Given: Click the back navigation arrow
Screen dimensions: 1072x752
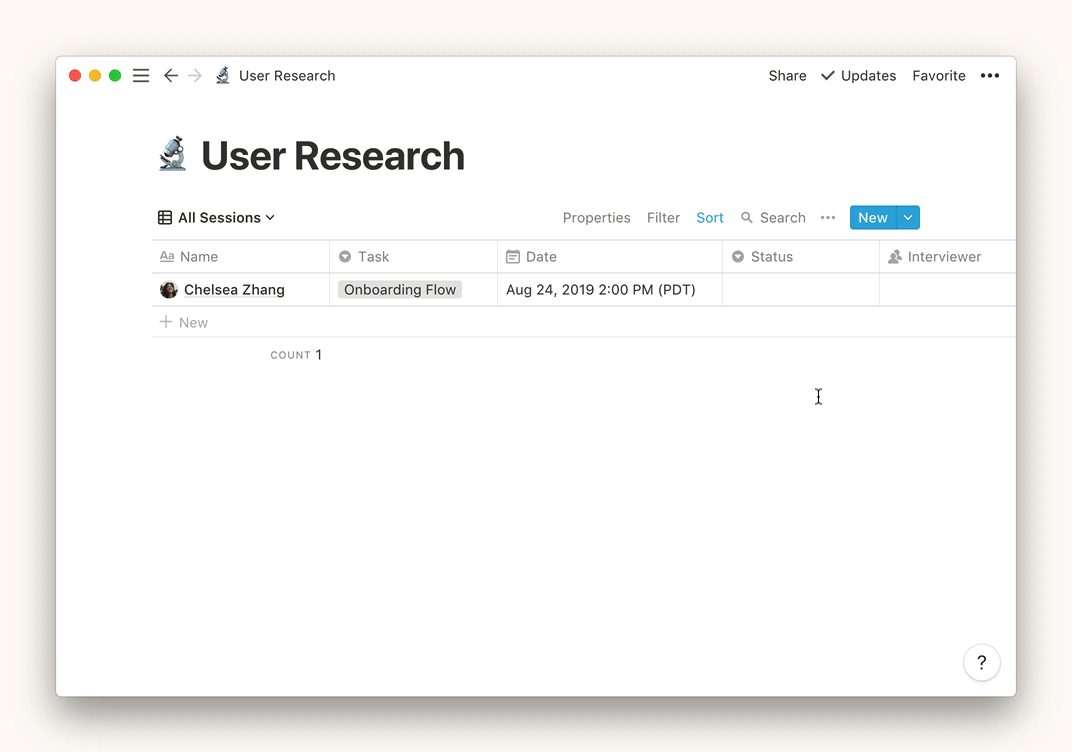Looking at the screenshot, I should coord(171,76).
